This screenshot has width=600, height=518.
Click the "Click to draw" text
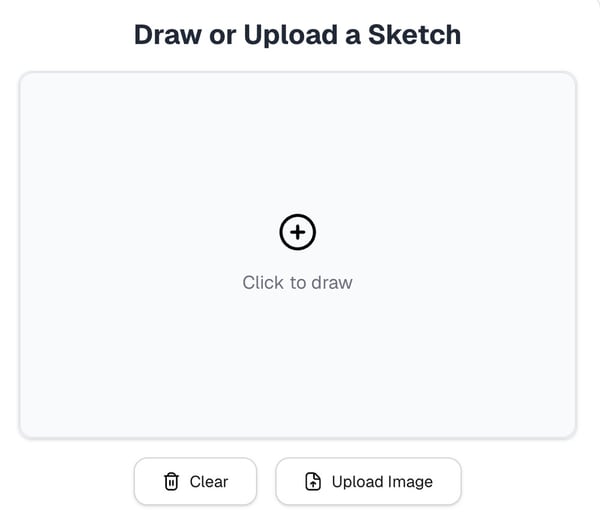click(297, 282)
